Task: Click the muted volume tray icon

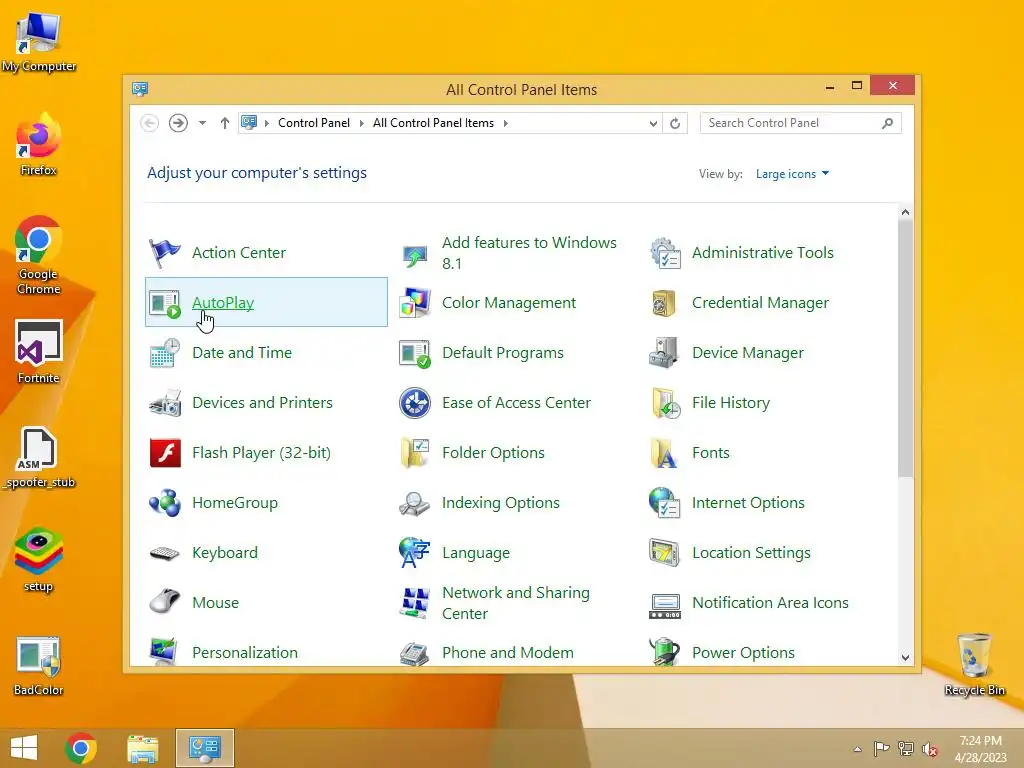Action: pos(929,749)
